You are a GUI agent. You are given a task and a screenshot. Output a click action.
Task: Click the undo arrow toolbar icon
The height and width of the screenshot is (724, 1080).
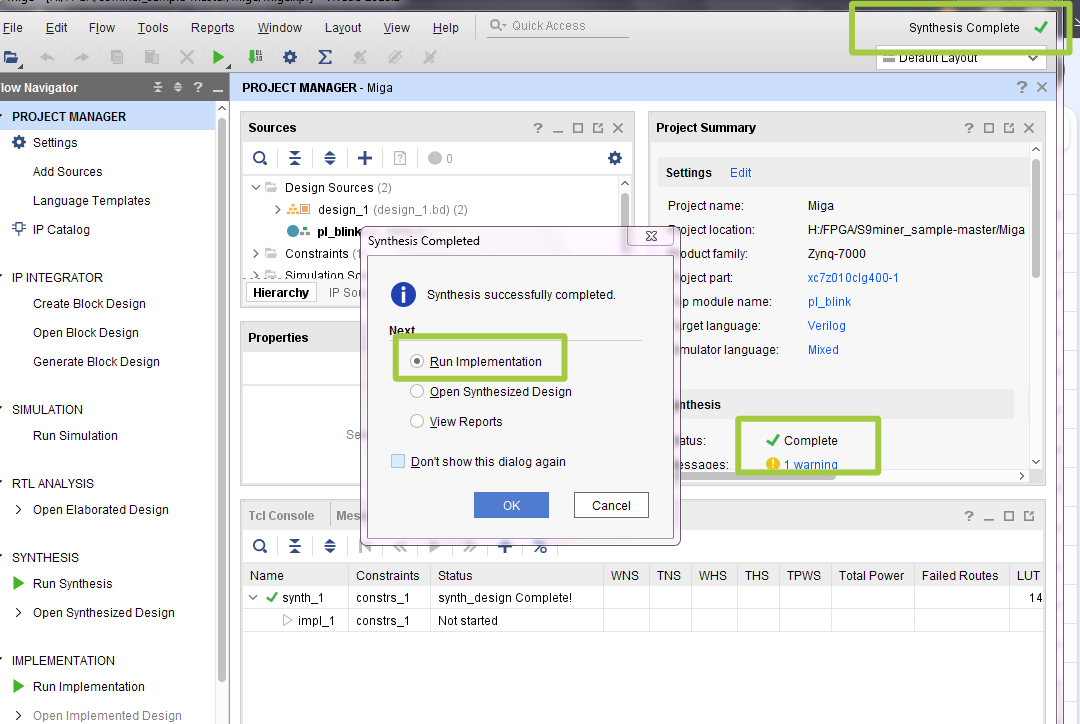coord(47,57)
